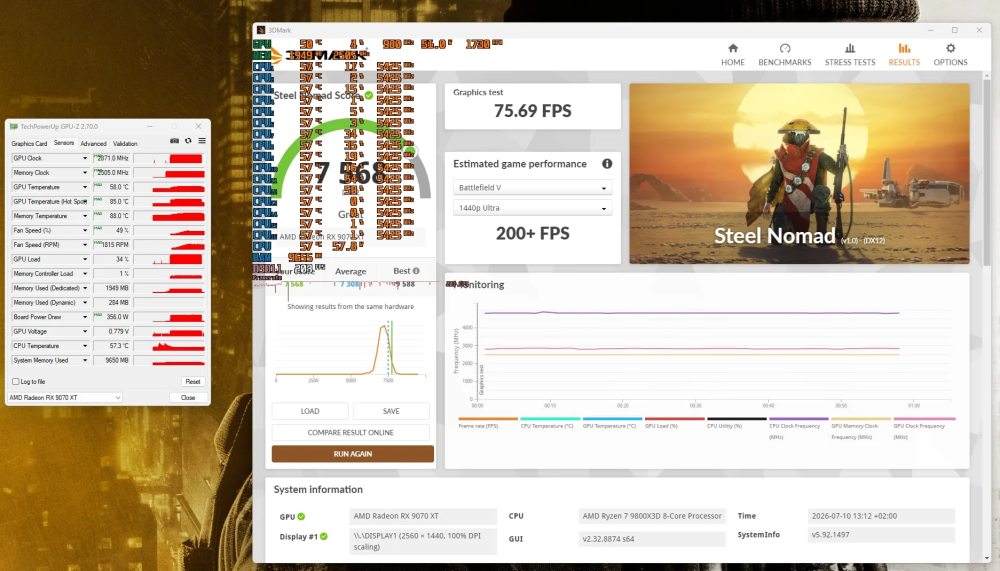Click the RUN AGAIN button
The image size is (1000, 571).
click(x=353, y=454)
